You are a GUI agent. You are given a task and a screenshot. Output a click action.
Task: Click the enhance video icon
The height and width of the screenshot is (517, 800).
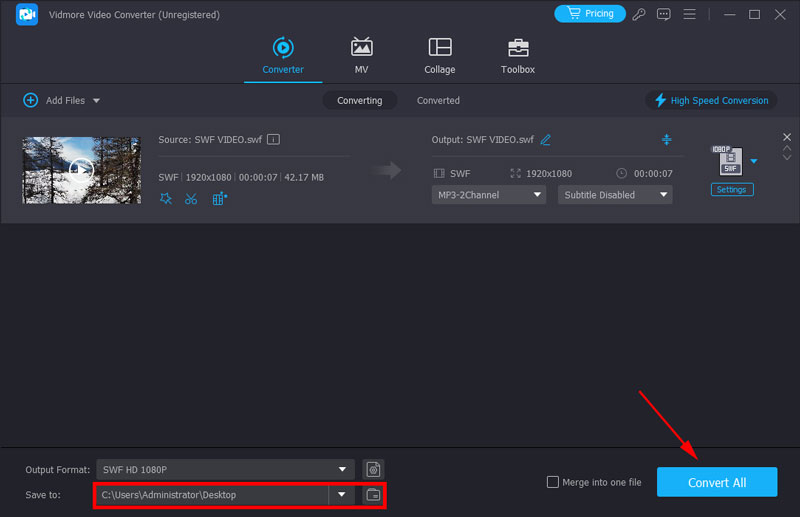tap(219, 198)
